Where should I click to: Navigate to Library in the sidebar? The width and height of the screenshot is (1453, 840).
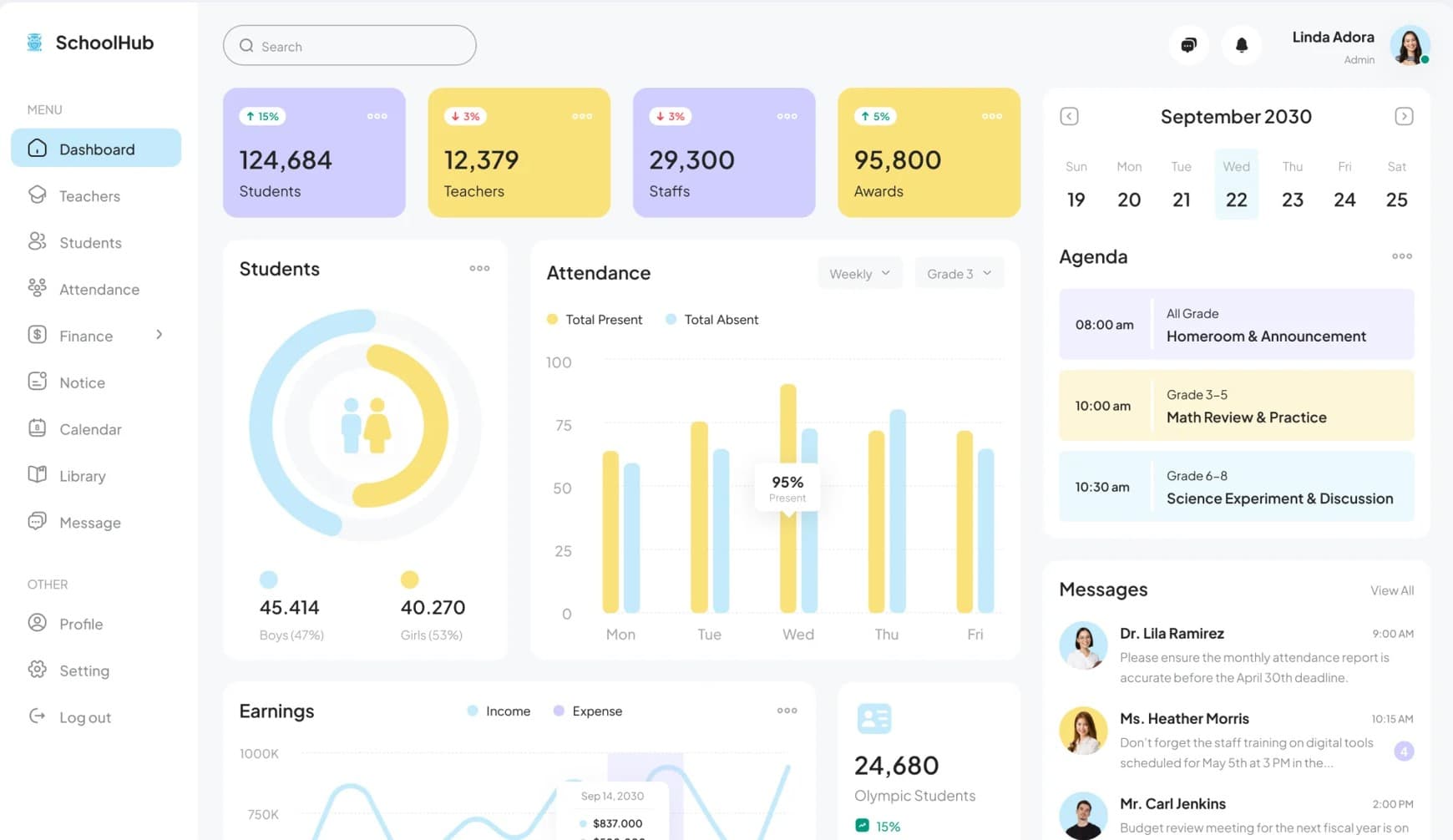[82, 476]
